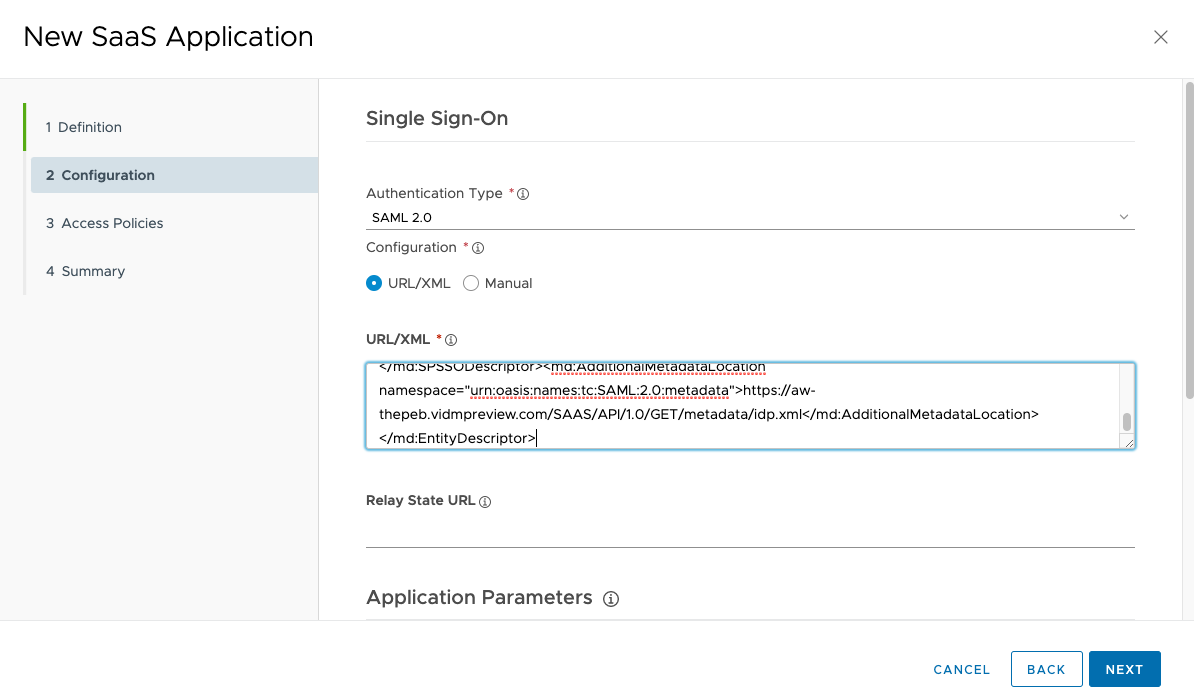Expand the Authentication Type SAML 2.0 dropdown
The height and width of the screenshot is (699, 1194).
tap(749, 217)
